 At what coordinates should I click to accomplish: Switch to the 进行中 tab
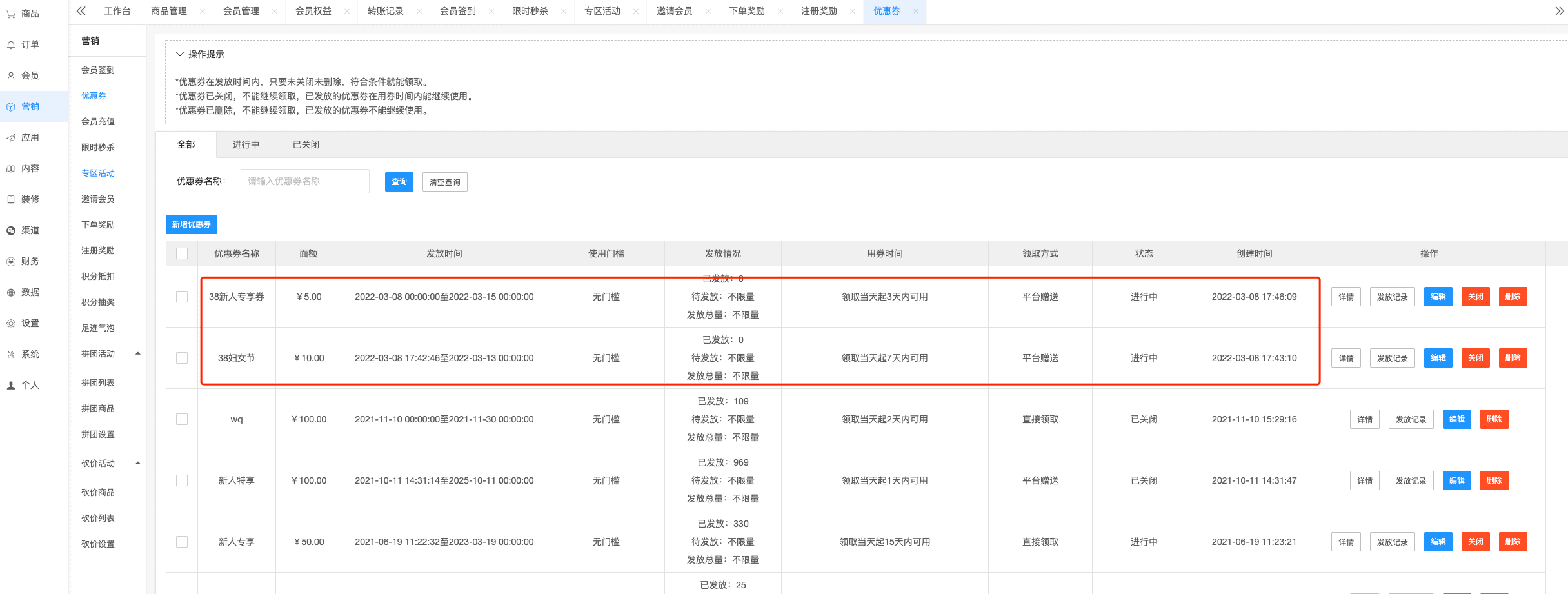tap(246, 144)
